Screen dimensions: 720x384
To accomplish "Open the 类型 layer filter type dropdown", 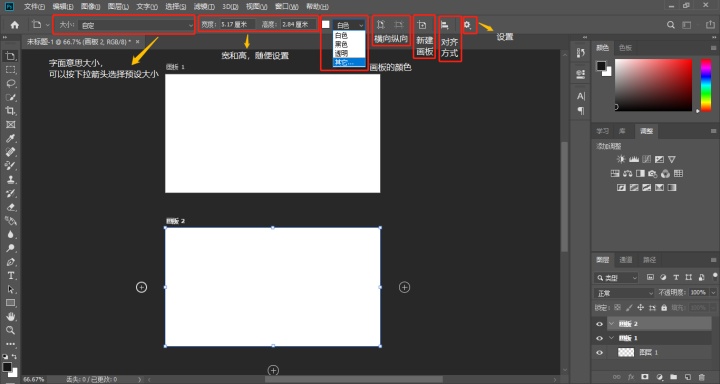I will [616, 277].
